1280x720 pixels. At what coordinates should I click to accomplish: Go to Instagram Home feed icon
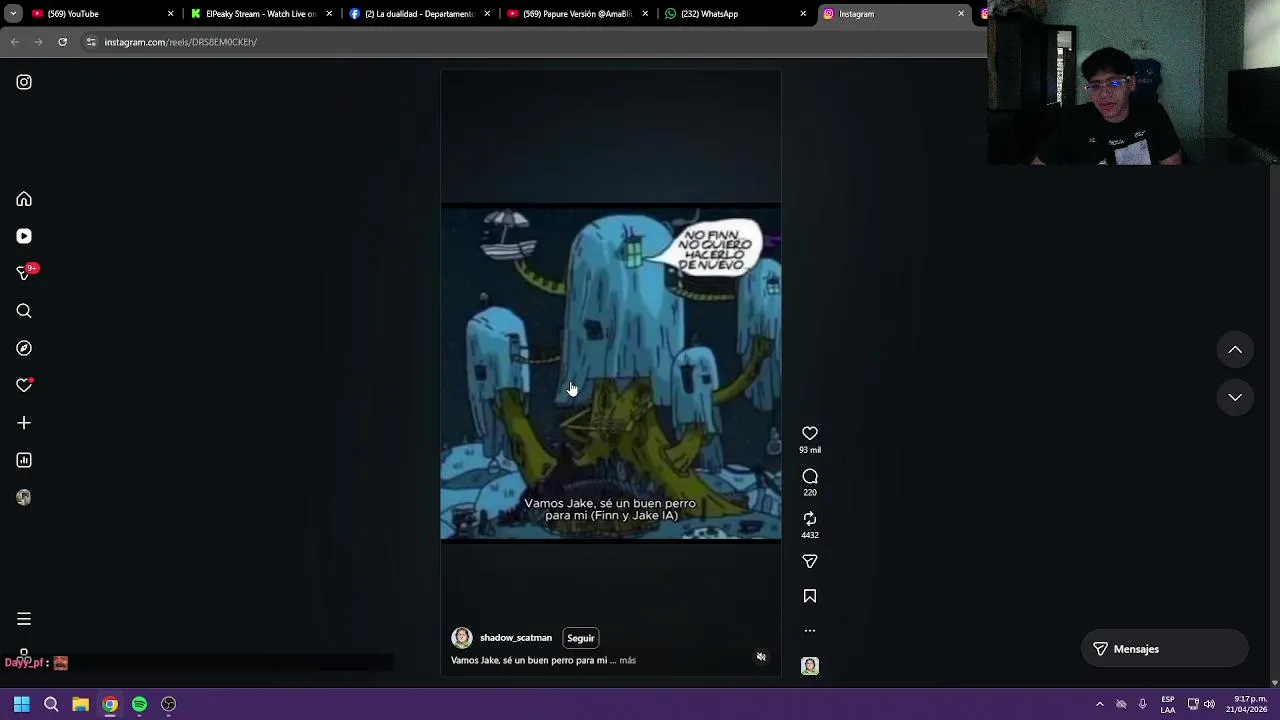(x=24, y=199)
